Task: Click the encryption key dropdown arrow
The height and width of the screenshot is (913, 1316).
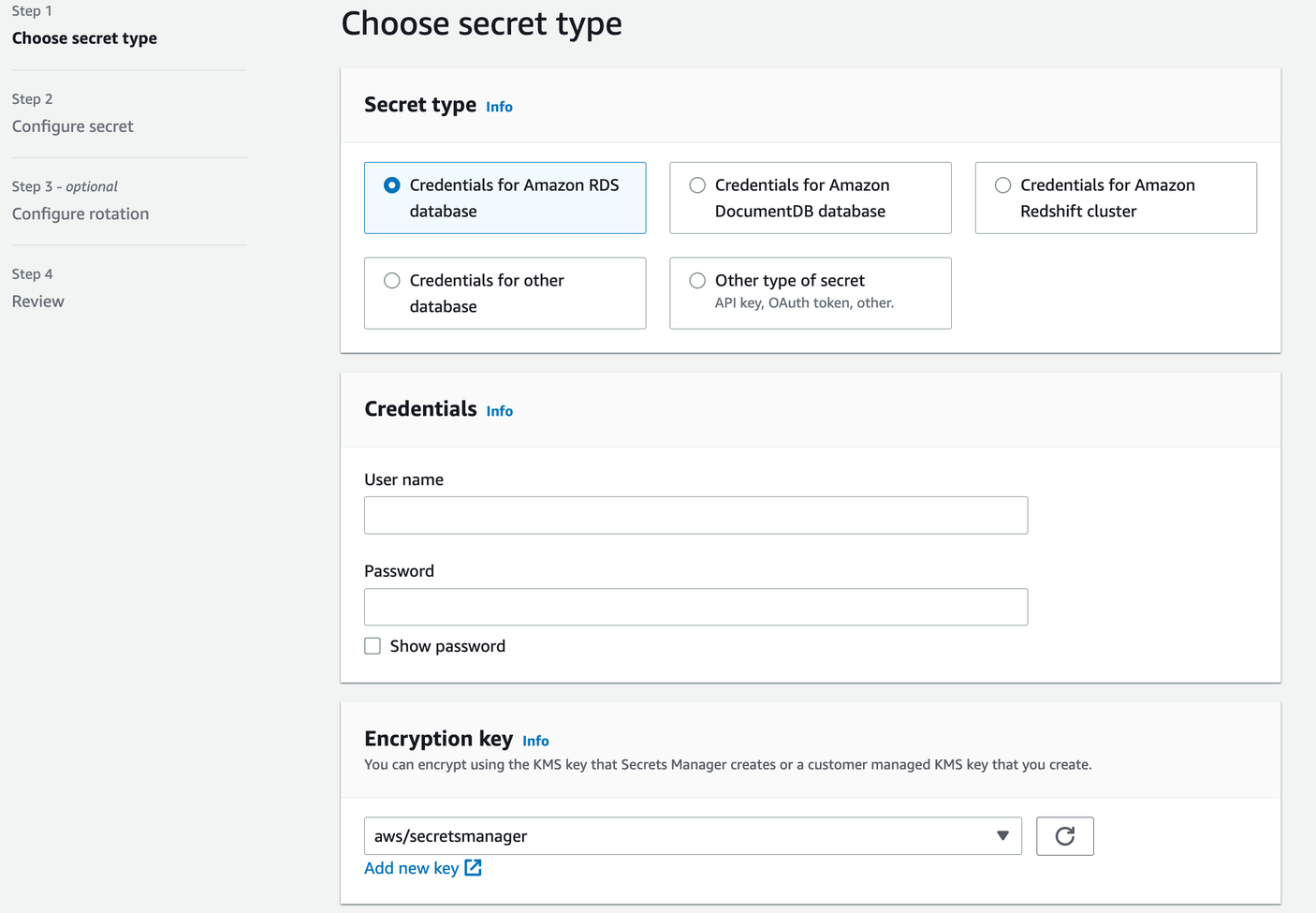Action: click(1002, 836)
